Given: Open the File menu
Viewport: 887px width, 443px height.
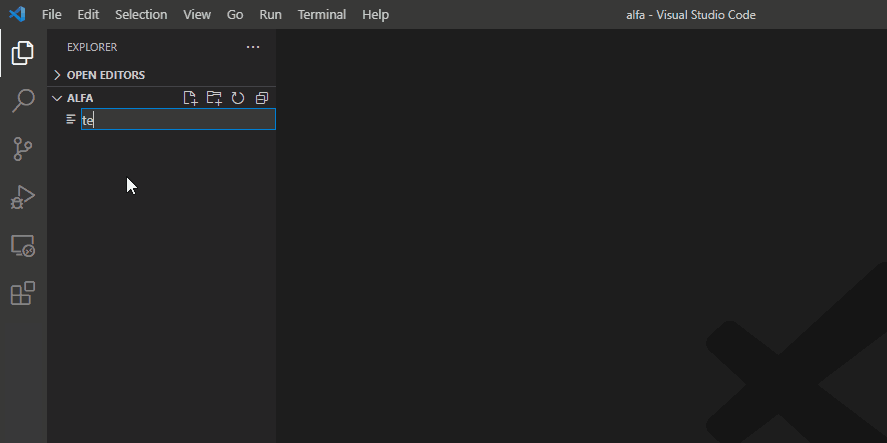Looking at the screenshot, I should coord(52,15).
